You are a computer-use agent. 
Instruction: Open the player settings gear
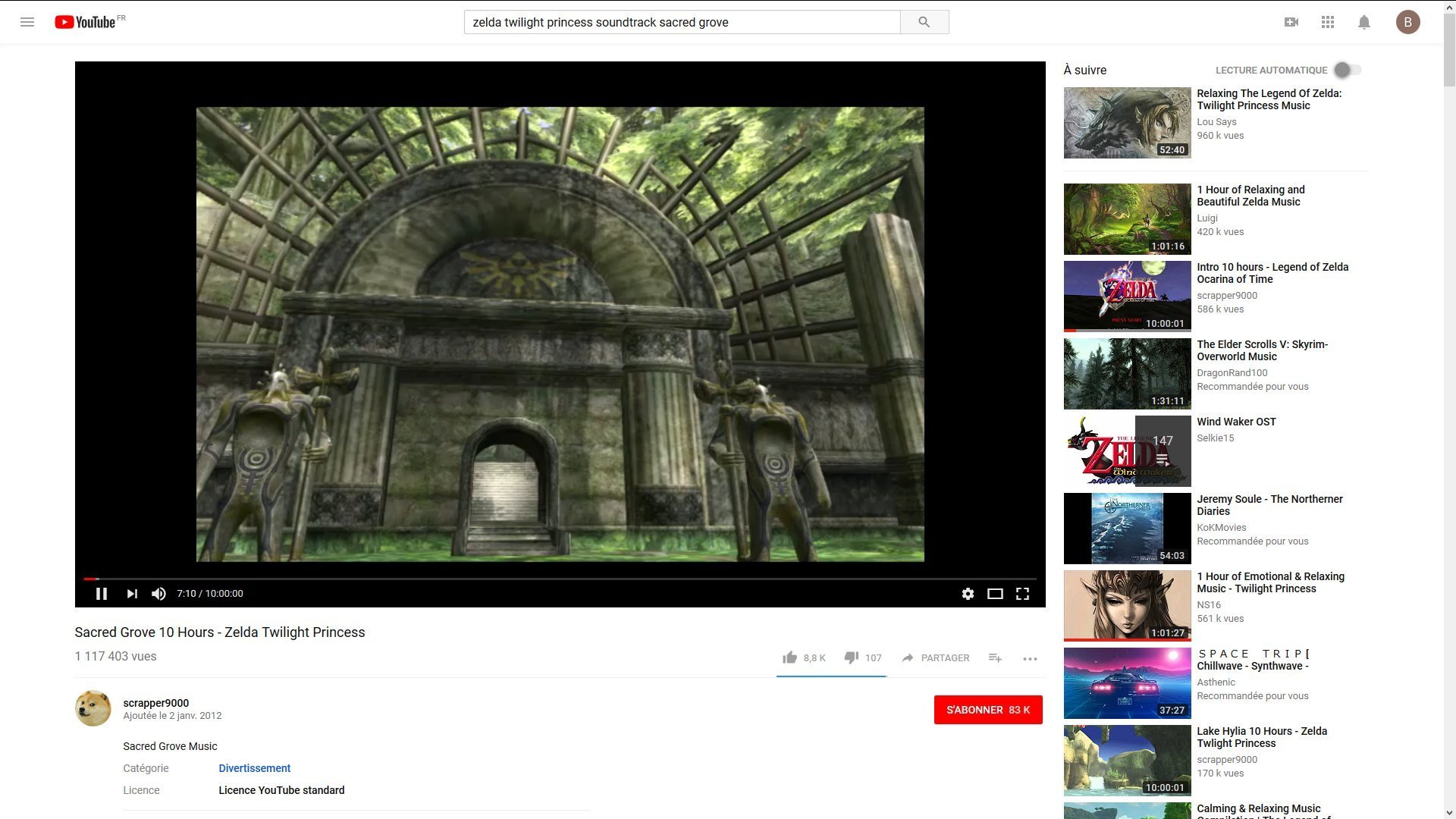click(x=968, y=594)
